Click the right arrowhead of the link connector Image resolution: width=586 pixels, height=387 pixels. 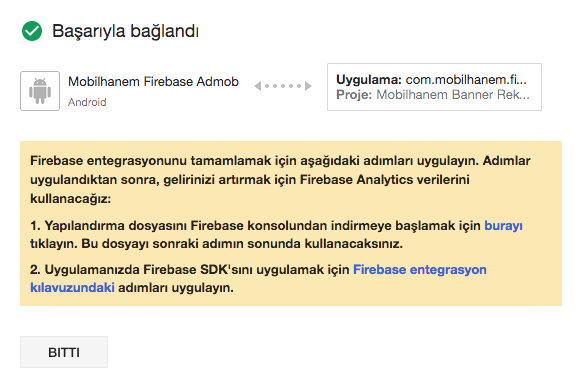tap(308, 86)
